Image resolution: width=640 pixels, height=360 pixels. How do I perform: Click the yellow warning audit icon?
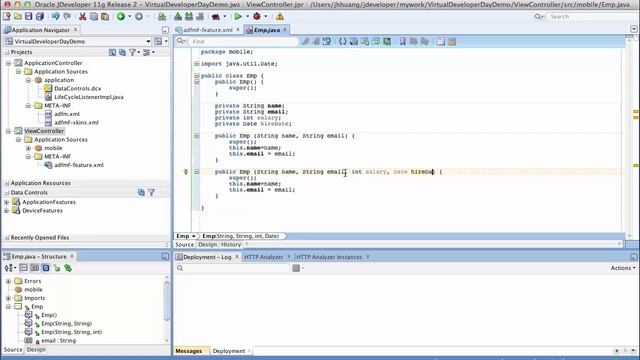pos(280,17)
